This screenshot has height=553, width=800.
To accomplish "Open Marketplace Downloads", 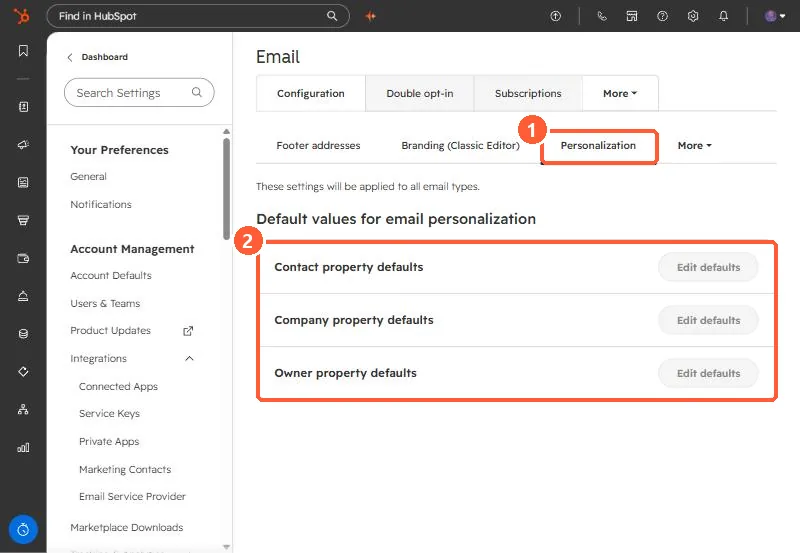I will 127,527.
